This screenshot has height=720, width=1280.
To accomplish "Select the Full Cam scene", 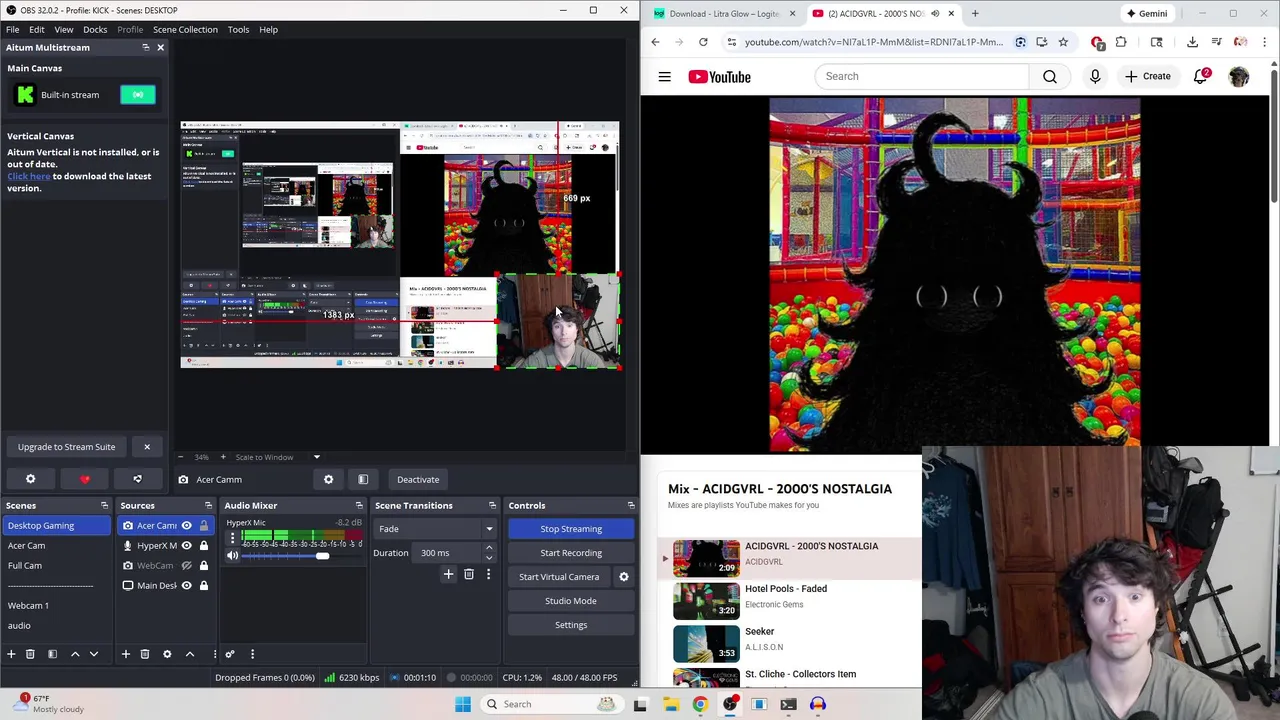I will tap(56, 565).
